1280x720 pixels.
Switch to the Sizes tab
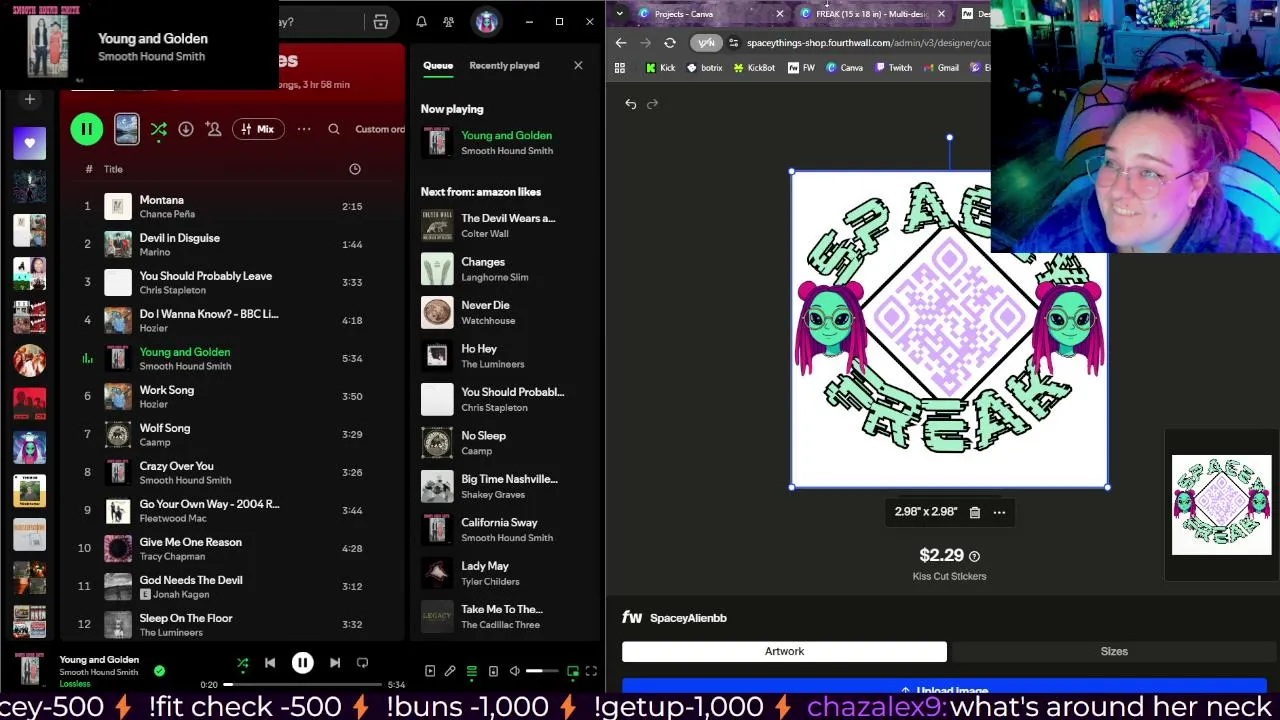[x=1114, y=652]
